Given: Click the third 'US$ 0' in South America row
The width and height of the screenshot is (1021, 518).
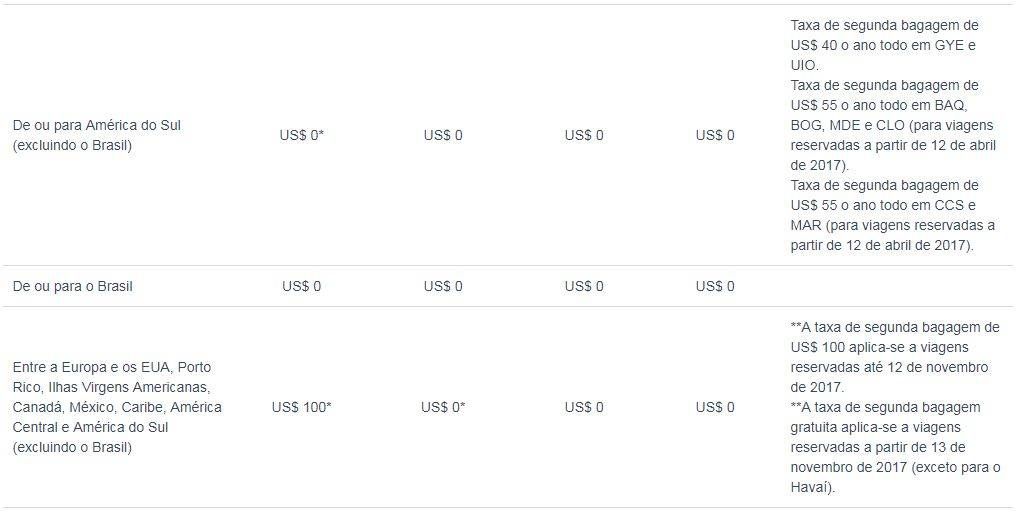Looking at the screenshot, I should point(584,135).
